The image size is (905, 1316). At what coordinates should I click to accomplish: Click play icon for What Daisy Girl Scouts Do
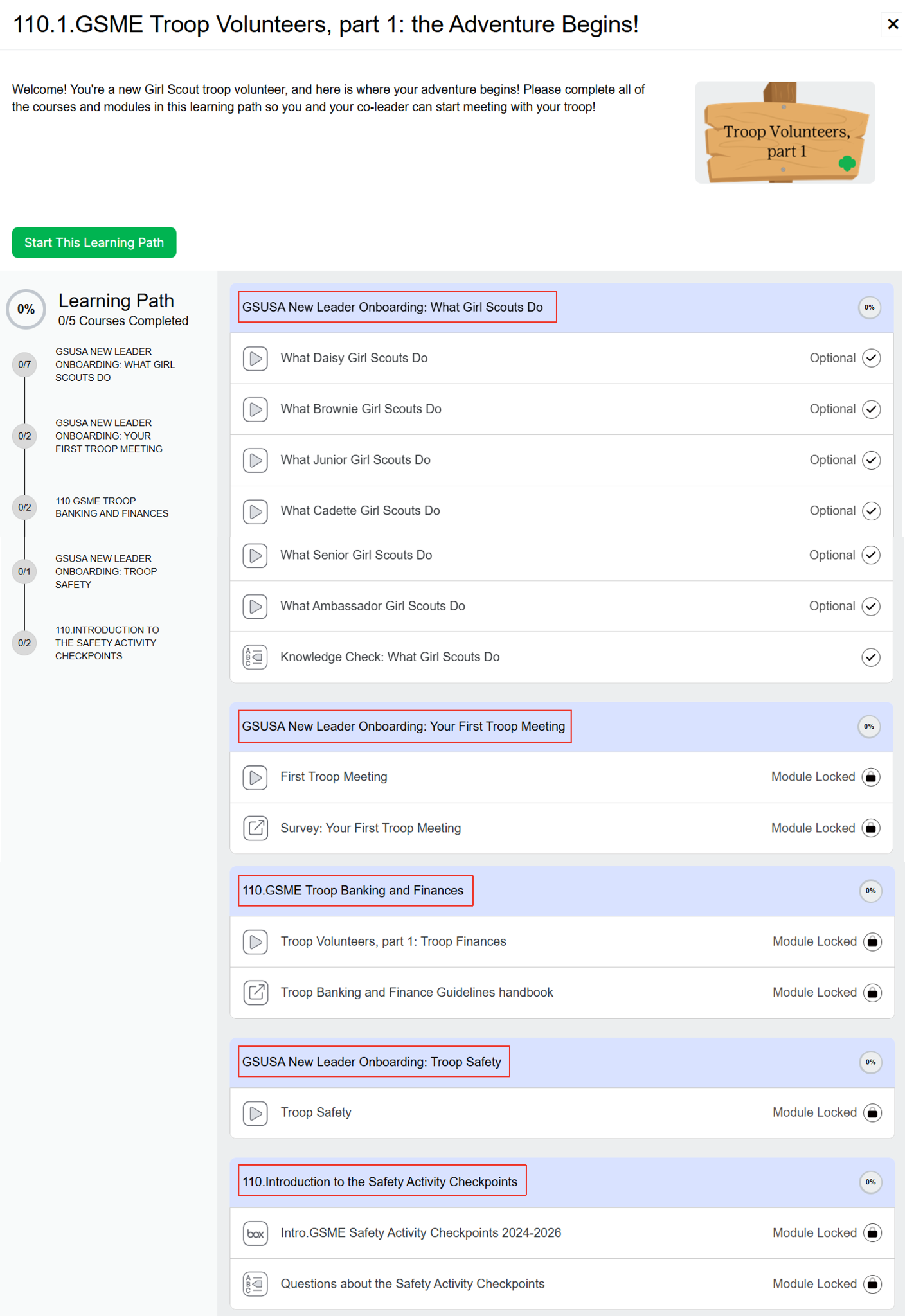(255, 359)
